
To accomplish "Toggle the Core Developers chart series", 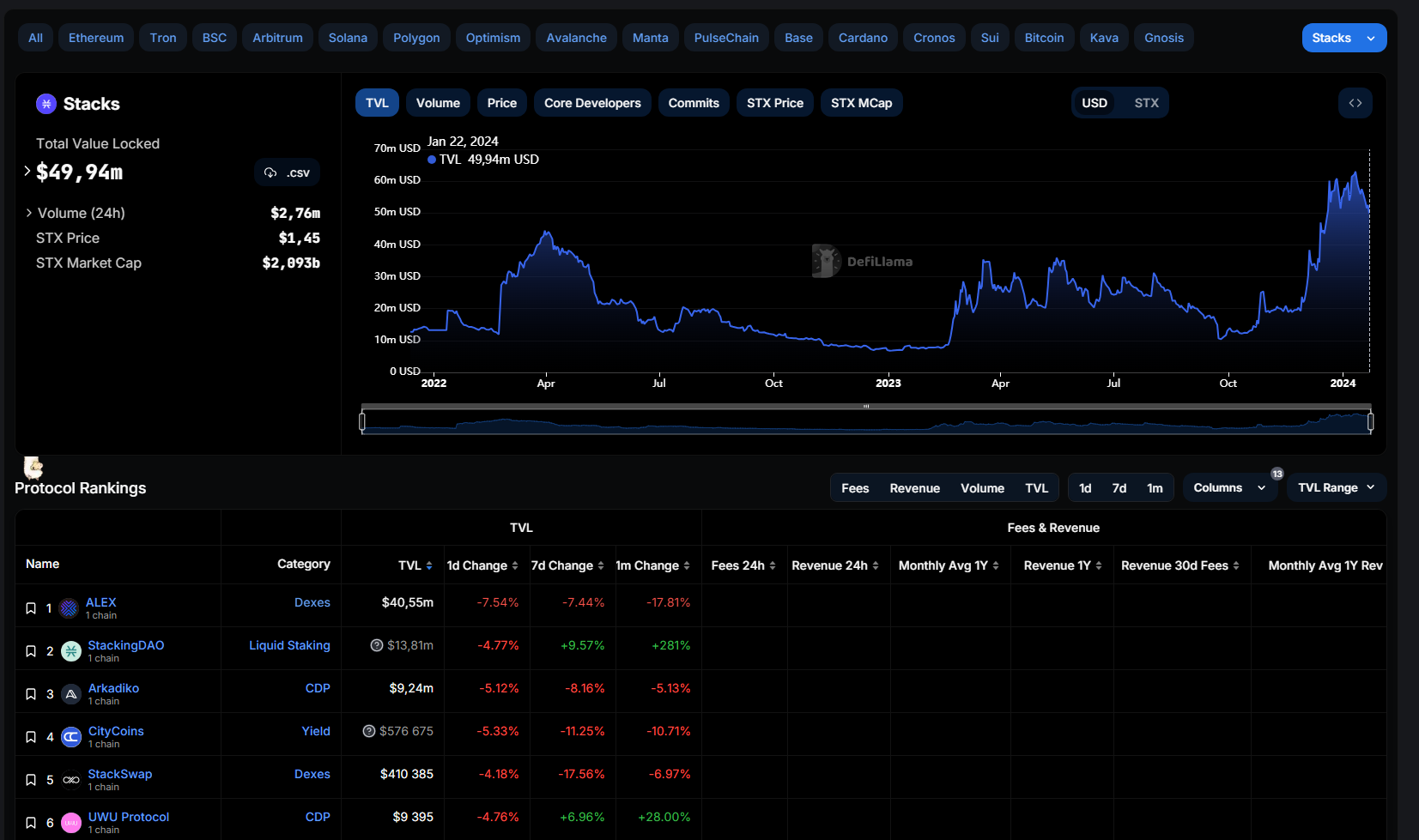I will click(592, 103).
